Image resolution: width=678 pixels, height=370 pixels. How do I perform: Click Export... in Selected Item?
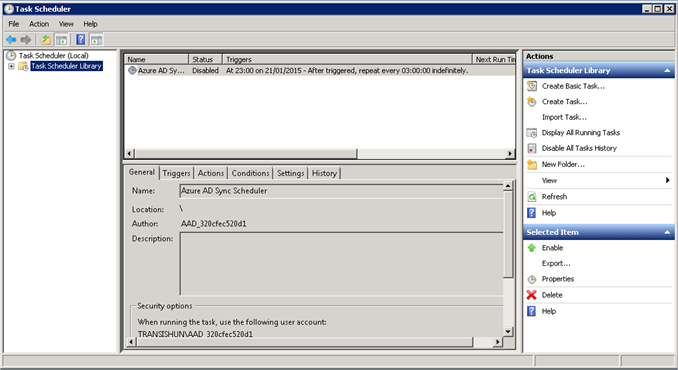click(556, 263)
